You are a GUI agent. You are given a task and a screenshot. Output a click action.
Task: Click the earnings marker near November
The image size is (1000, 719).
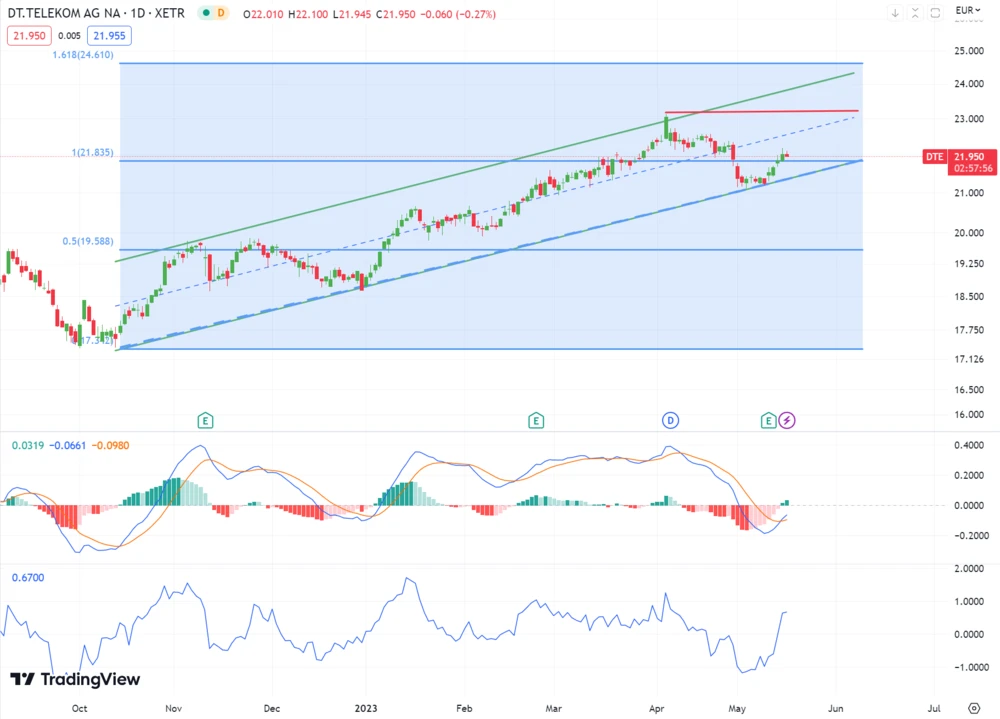pos(205,420)
